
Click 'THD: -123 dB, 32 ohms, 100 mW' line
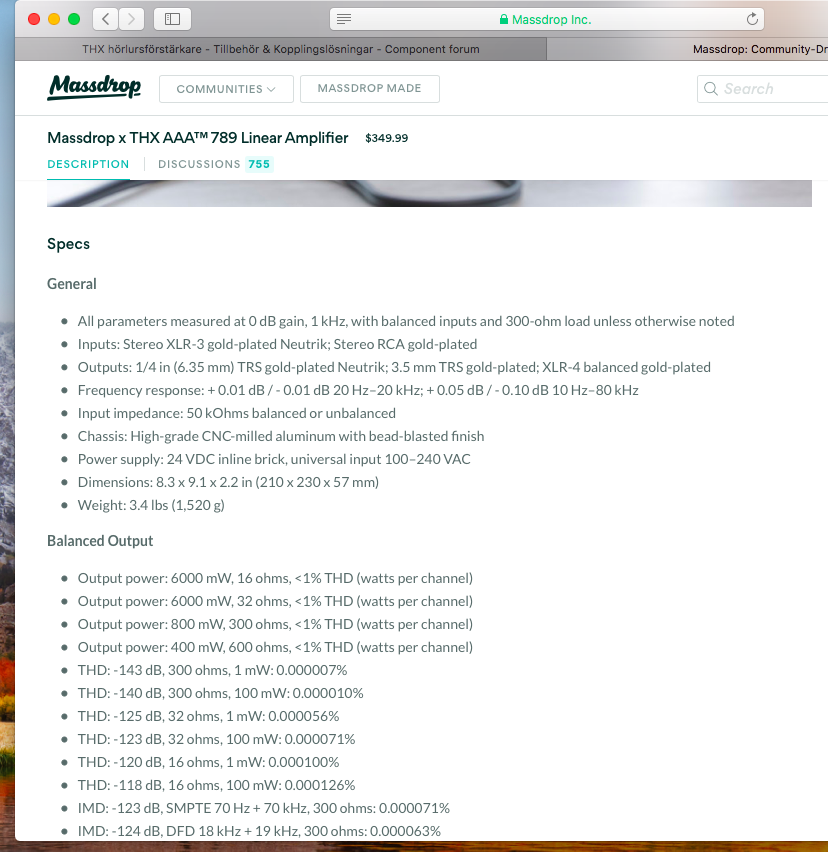point(216,739)
